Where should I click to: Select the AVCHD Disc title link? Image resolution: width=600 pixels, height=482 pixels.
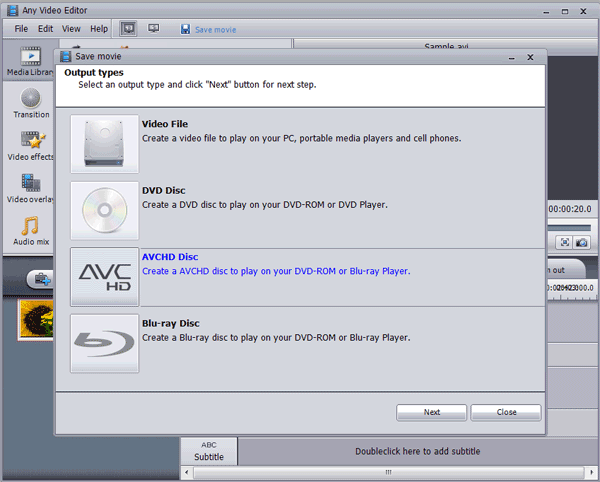[170, 257]
